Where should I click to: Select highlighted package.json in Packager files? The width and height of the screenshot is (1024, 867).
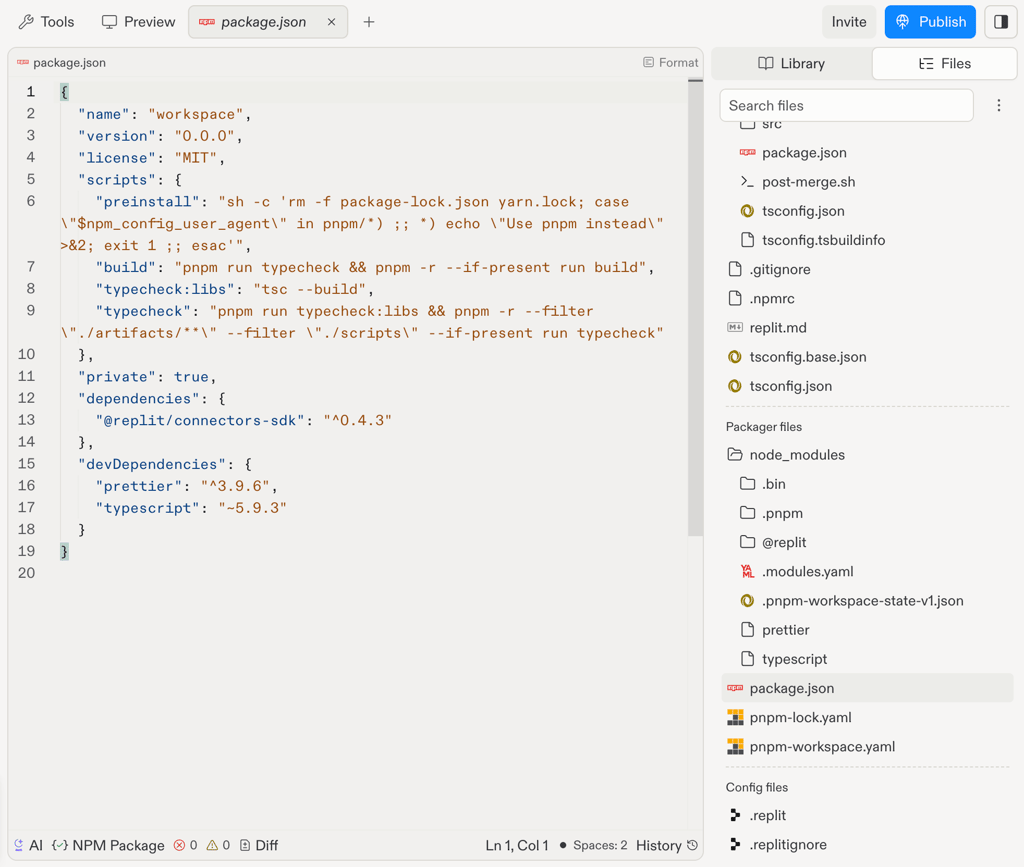tap(867, 688)
